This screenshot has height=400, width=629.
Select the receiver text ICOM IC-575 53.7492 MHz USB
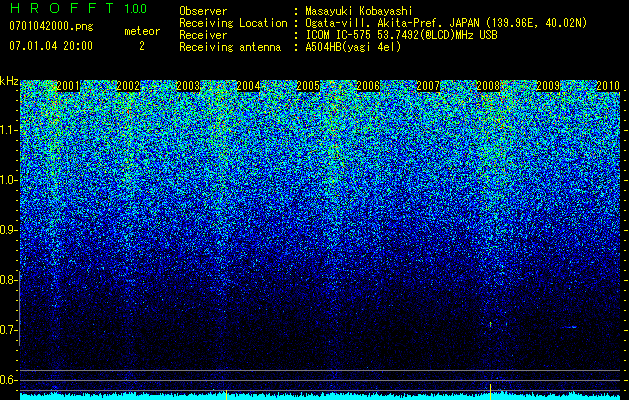[401, 35]
